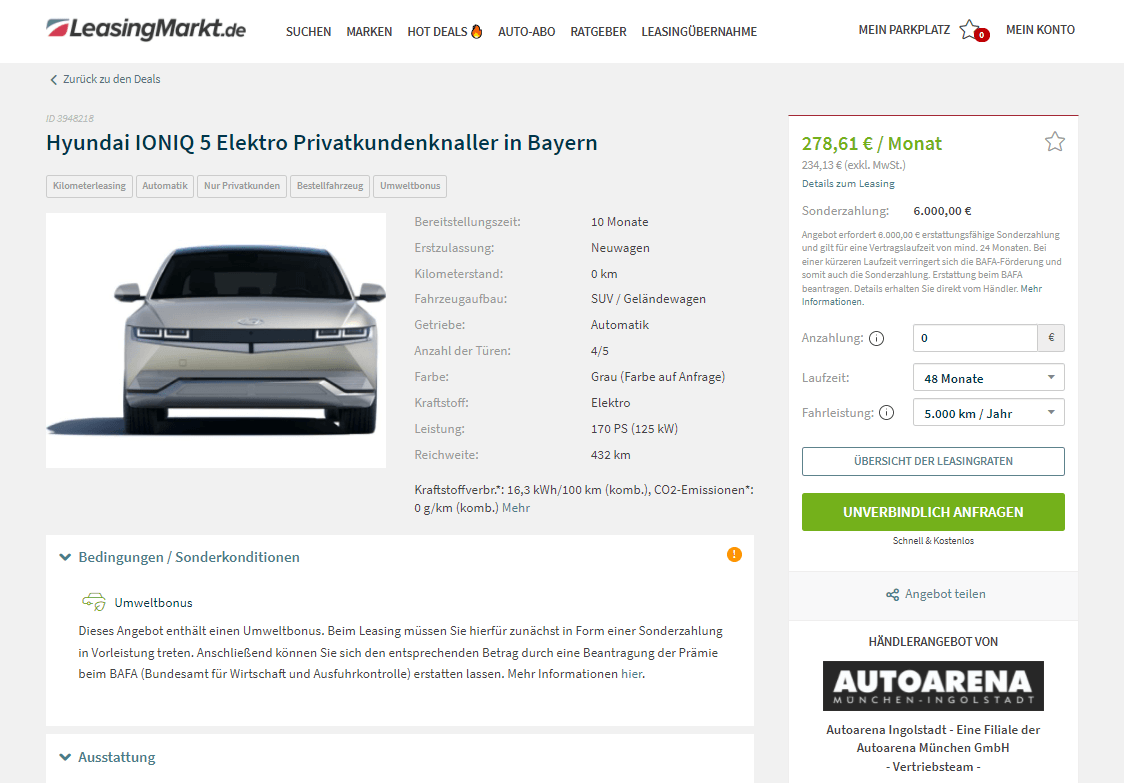This screenshot has height=783, width=1124.
Task: Click the Fahrleistung info icon
Action: [887, 413]
